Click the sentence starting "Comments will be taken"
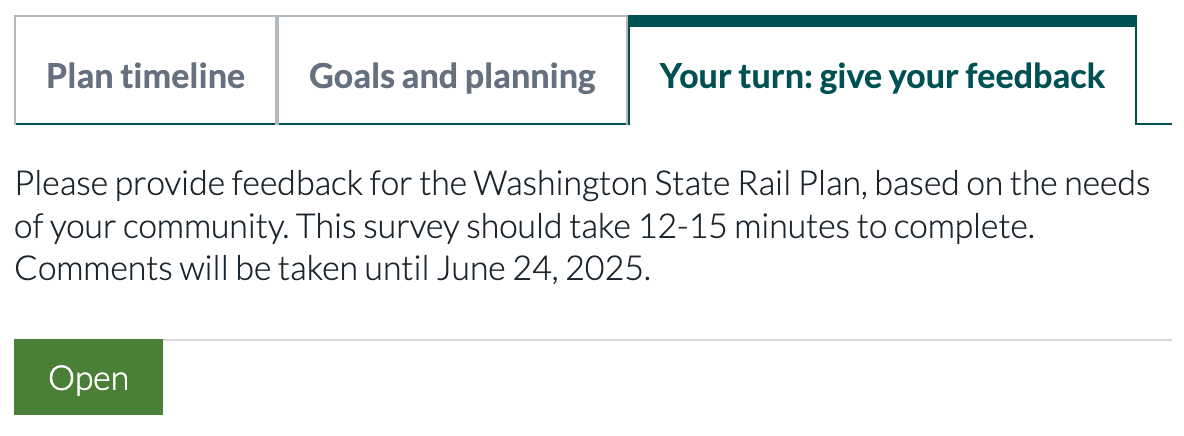 coord(332,270)
